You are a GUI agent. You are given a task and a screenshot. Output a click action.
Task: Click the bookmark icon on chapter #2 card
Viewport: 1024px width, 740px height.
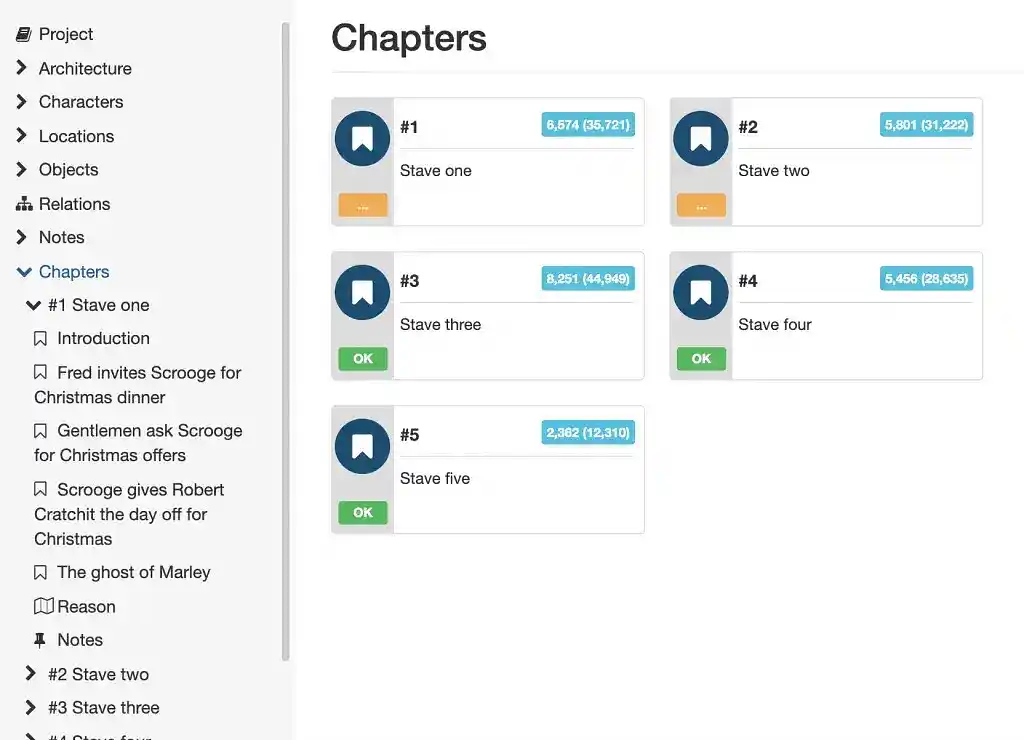tap(701, 139)
